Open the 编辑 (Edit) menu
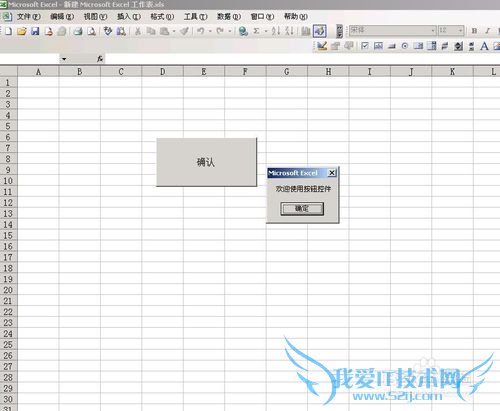The width and height of the screenshot is (500, 411). [x=62, y=16]
